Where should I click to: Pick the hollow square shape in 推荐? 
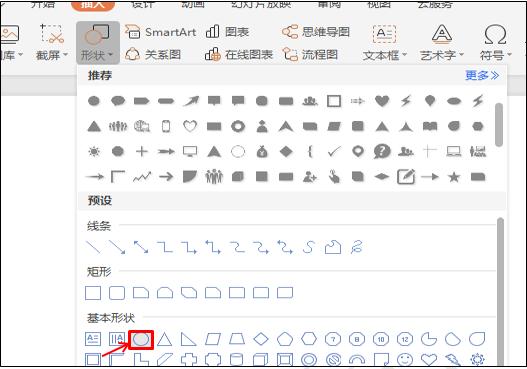[x=334, y=101]
